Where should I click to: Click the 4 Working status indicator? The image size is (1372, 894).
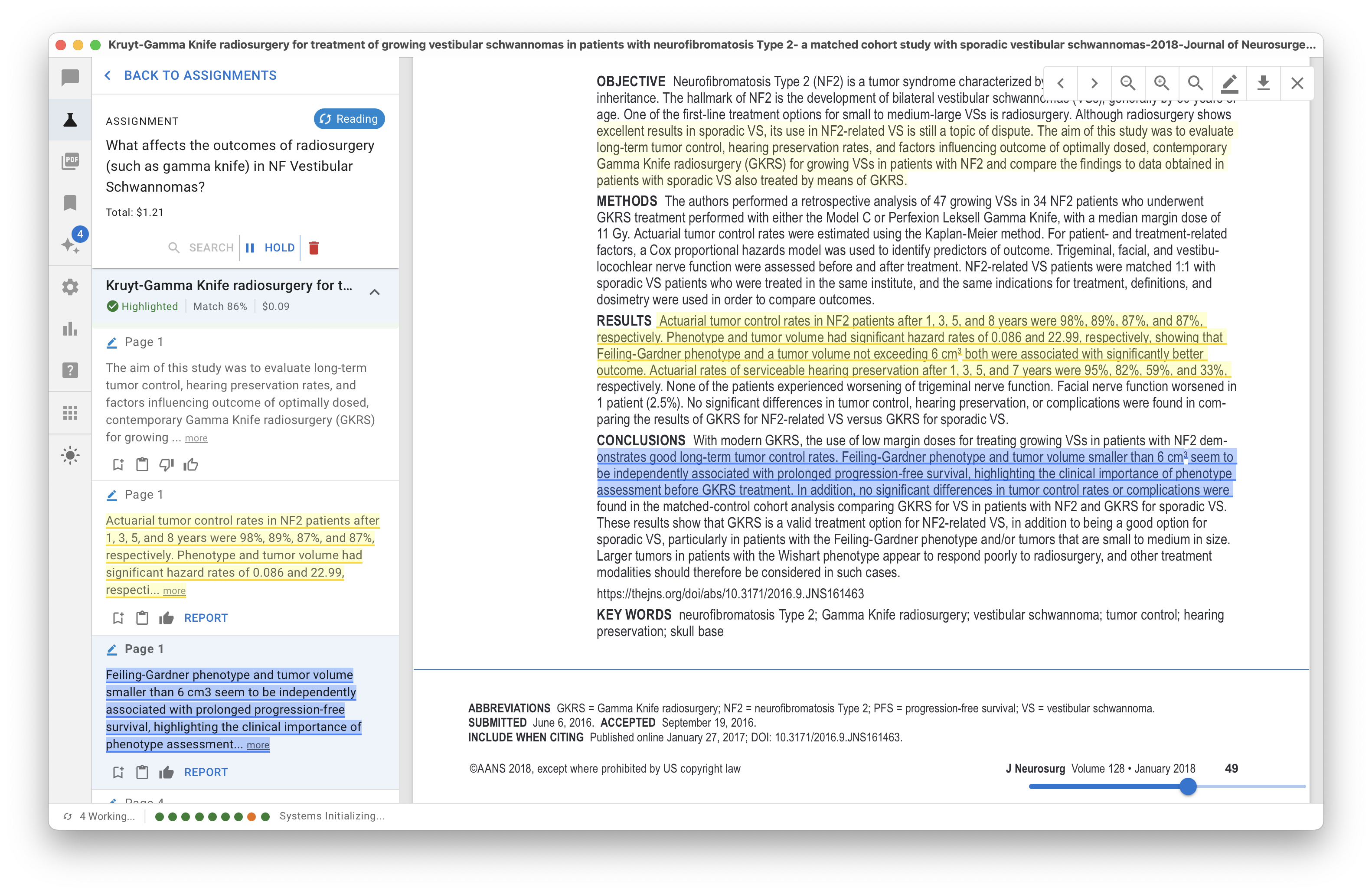point(99,816)
